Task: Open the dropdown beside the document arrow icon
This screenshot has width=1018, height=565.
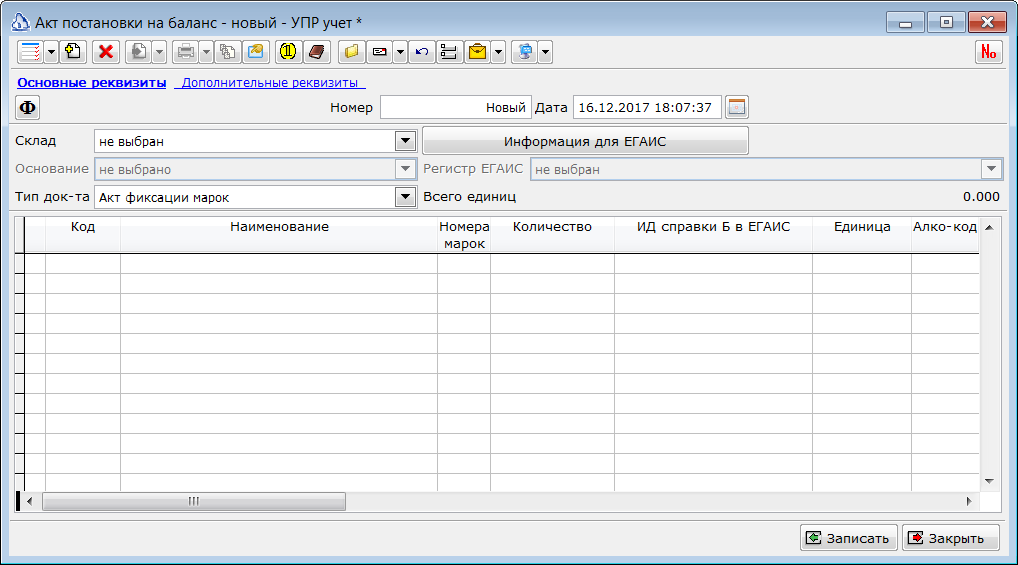Action: (159, 52)
